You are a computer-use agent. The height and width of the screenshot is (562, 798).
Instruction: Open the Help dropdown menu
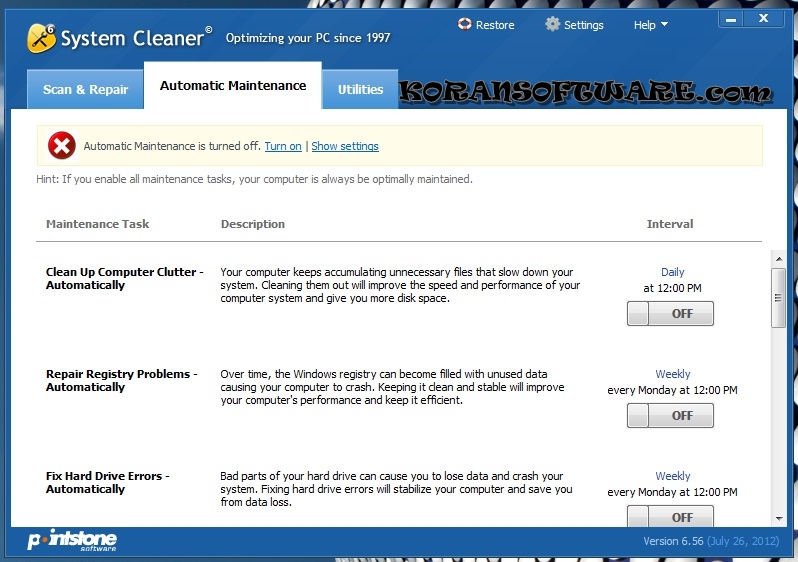[650, 25]
